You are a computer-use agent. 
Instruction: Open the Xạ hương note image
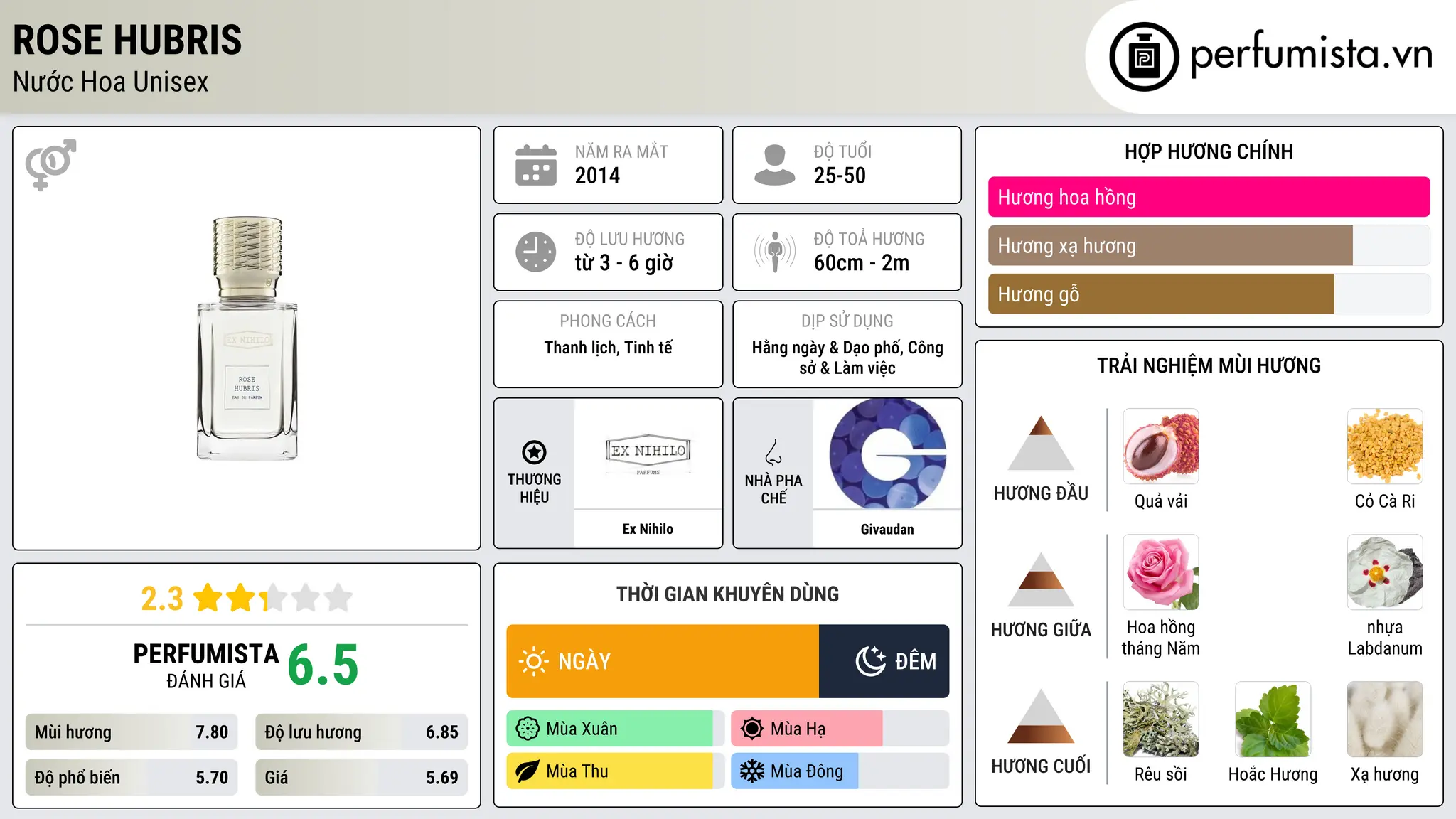pyautogui.click(x=1385, y=719)
